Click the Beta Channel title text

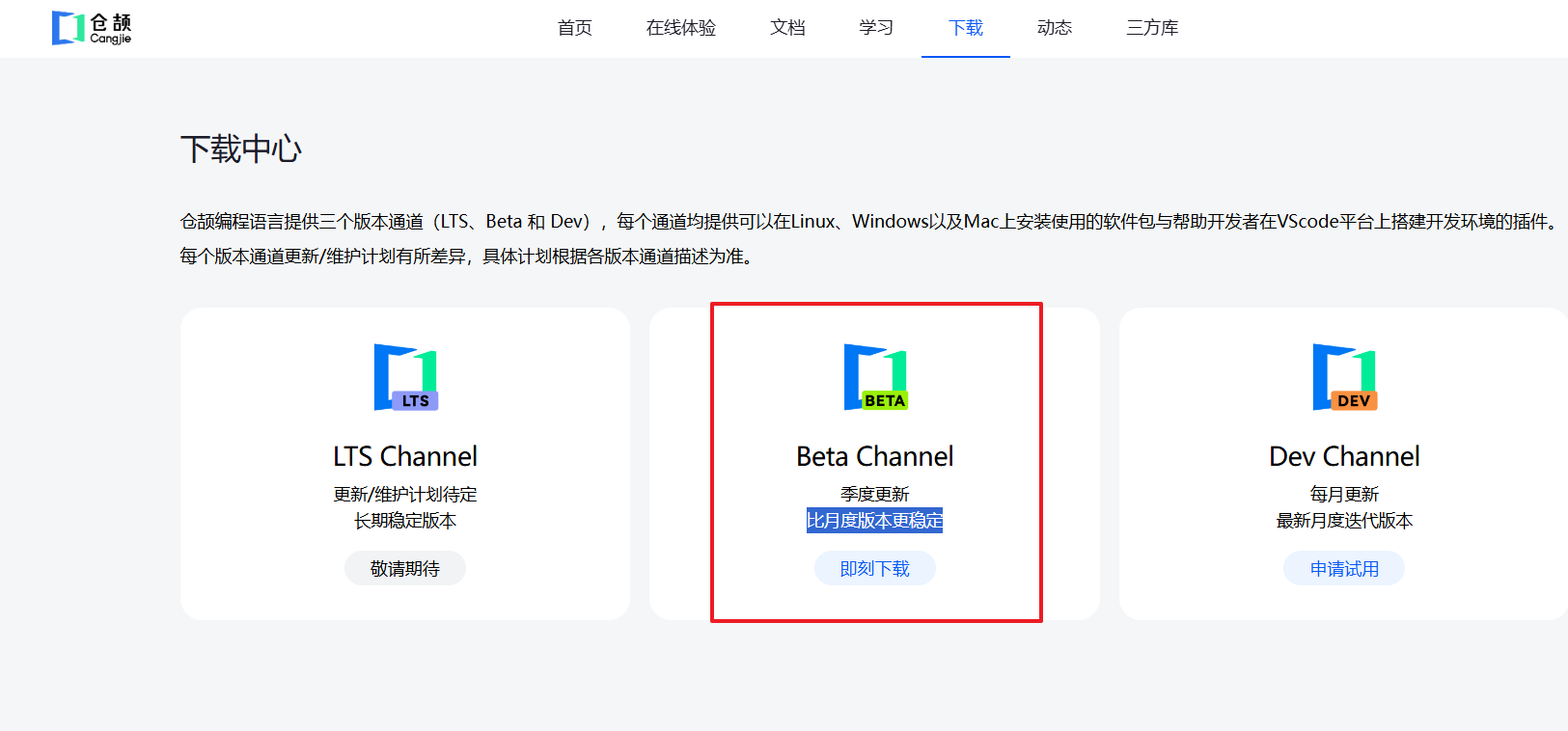875,456
